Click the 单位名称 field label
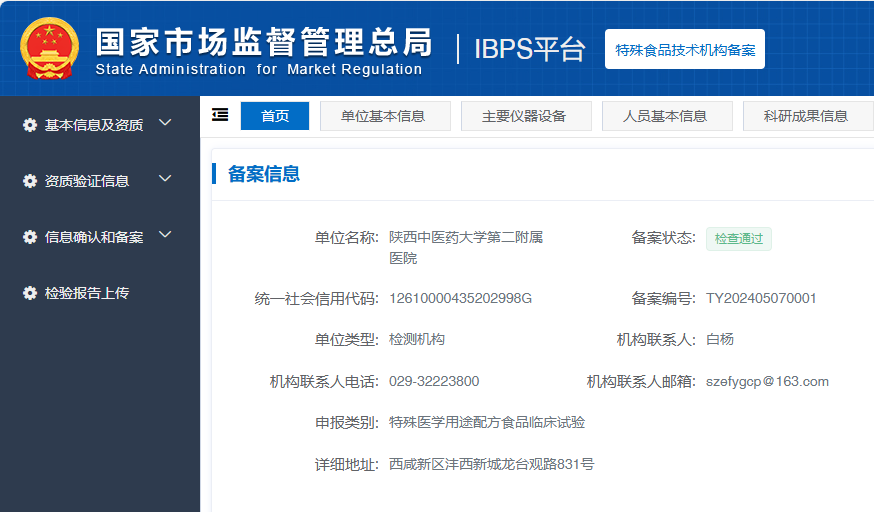Screen dimensions: 874x513 (x=347, y=238)
